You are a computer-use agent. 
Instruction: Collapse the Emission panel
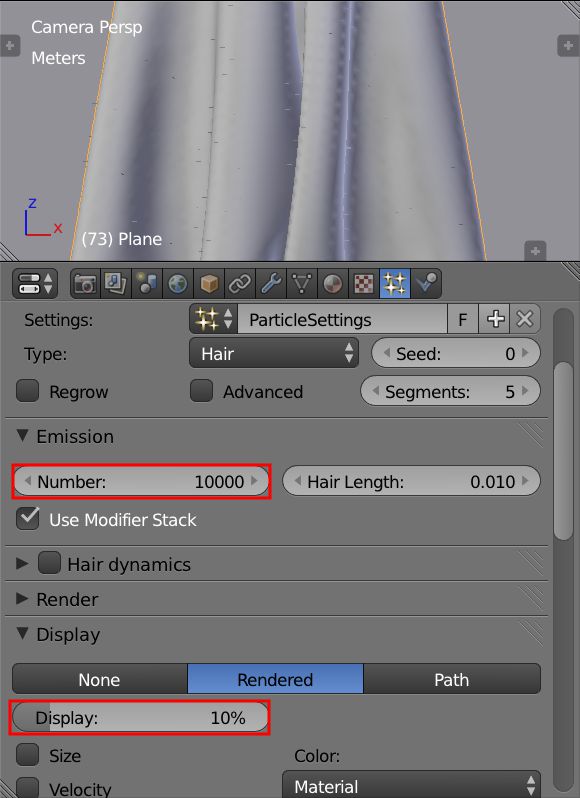(75, 436)
